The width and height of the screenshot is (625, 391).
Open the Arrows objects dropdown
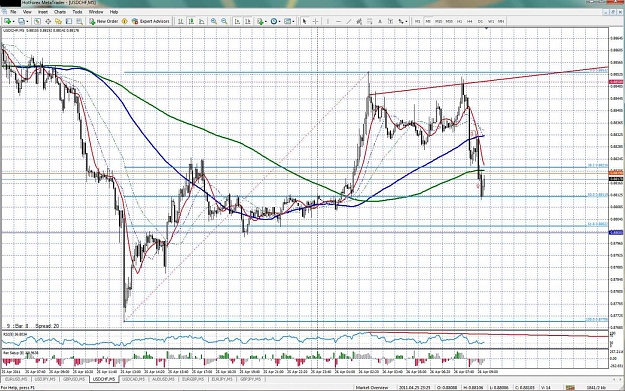[x=402, y=21]
